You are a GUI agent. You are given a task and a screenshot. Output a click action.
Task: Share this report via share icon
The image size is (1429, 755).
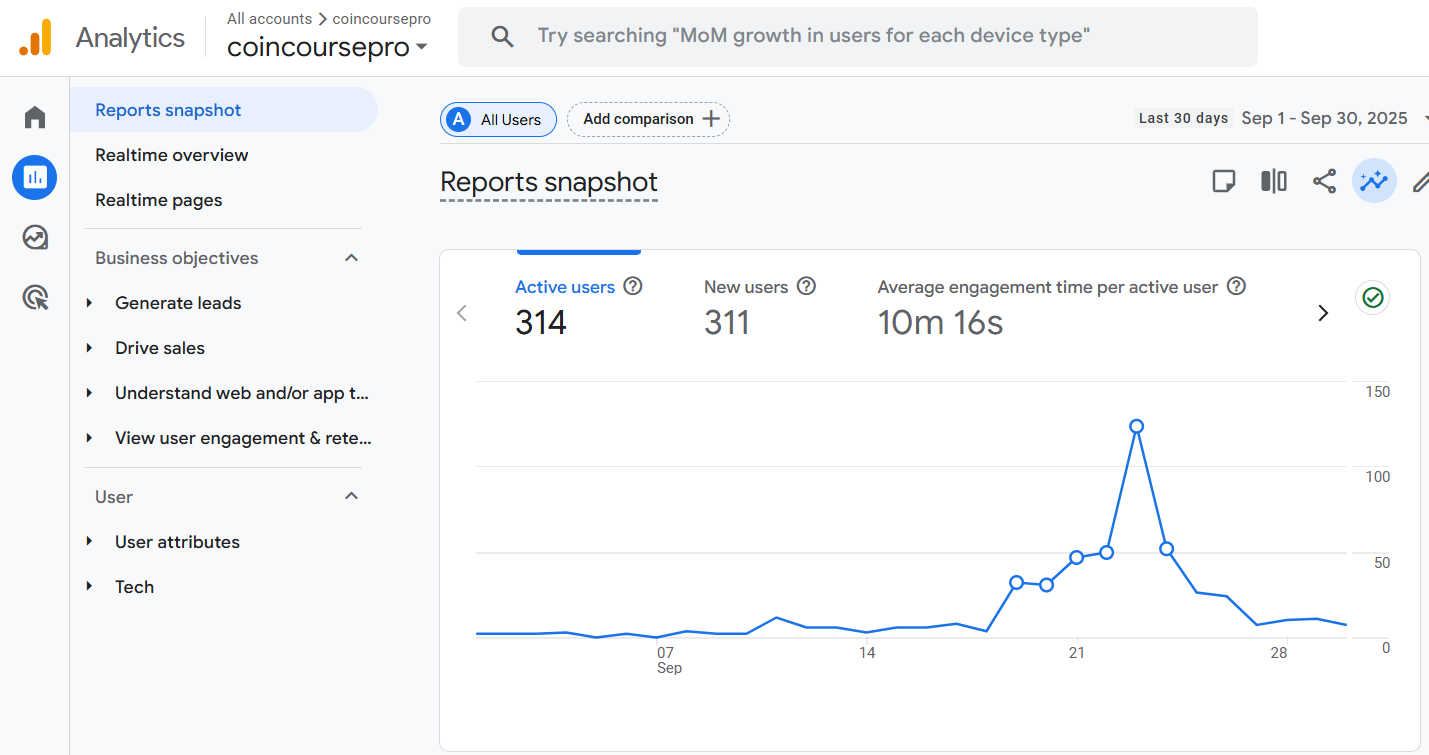(1324, 181)
